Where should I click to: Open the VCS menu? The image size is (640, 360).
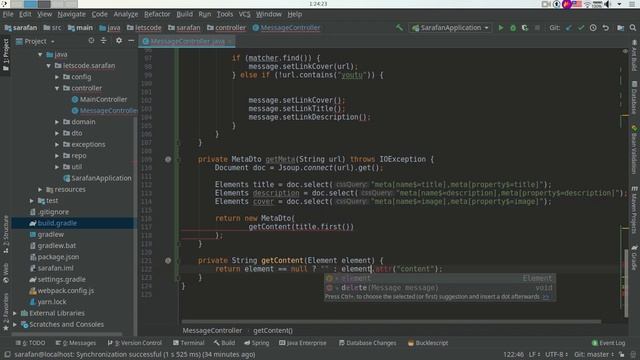(x=244, y=14)
